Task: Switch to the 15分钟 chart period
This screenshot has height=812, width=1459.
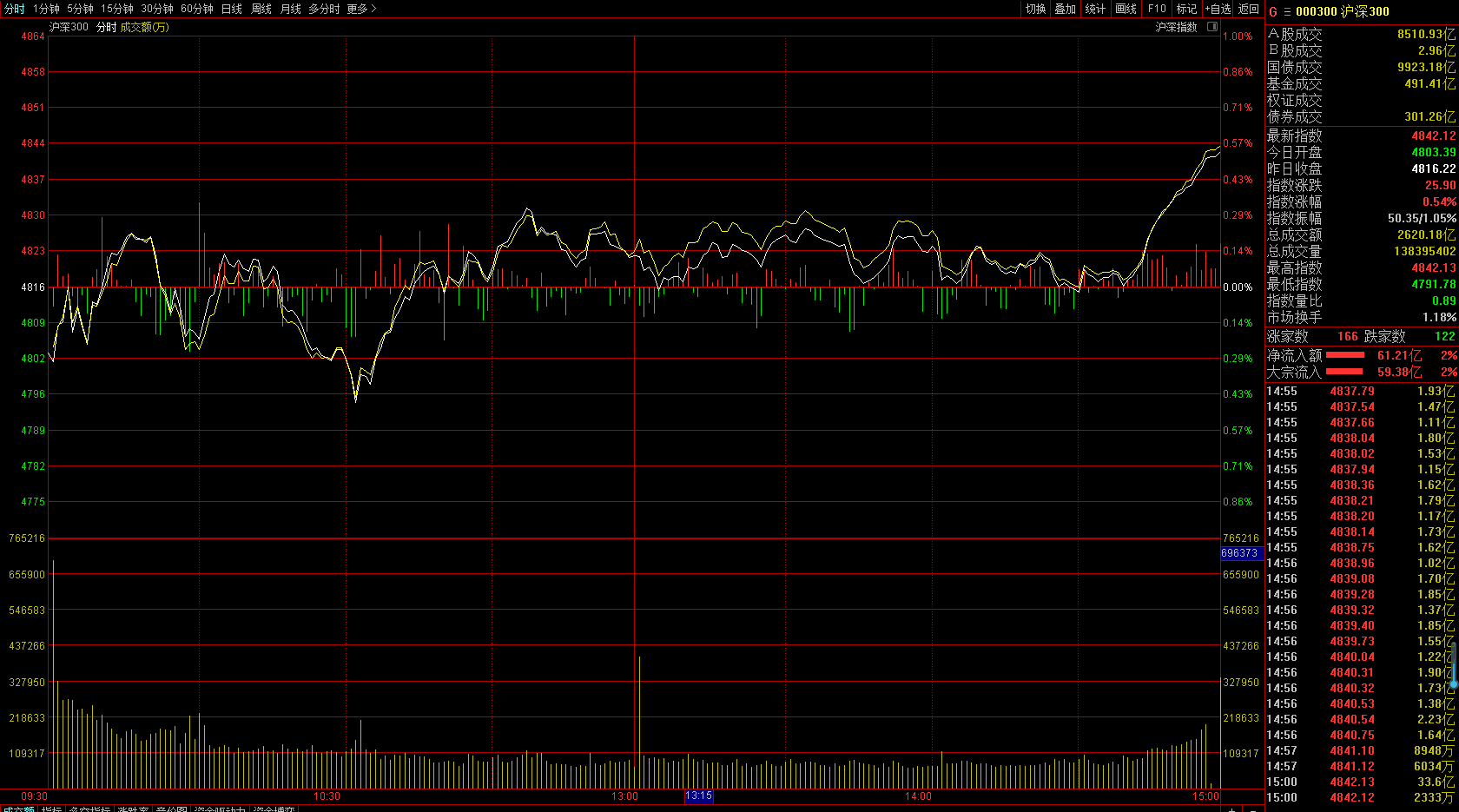Action: tap(117, 9)
